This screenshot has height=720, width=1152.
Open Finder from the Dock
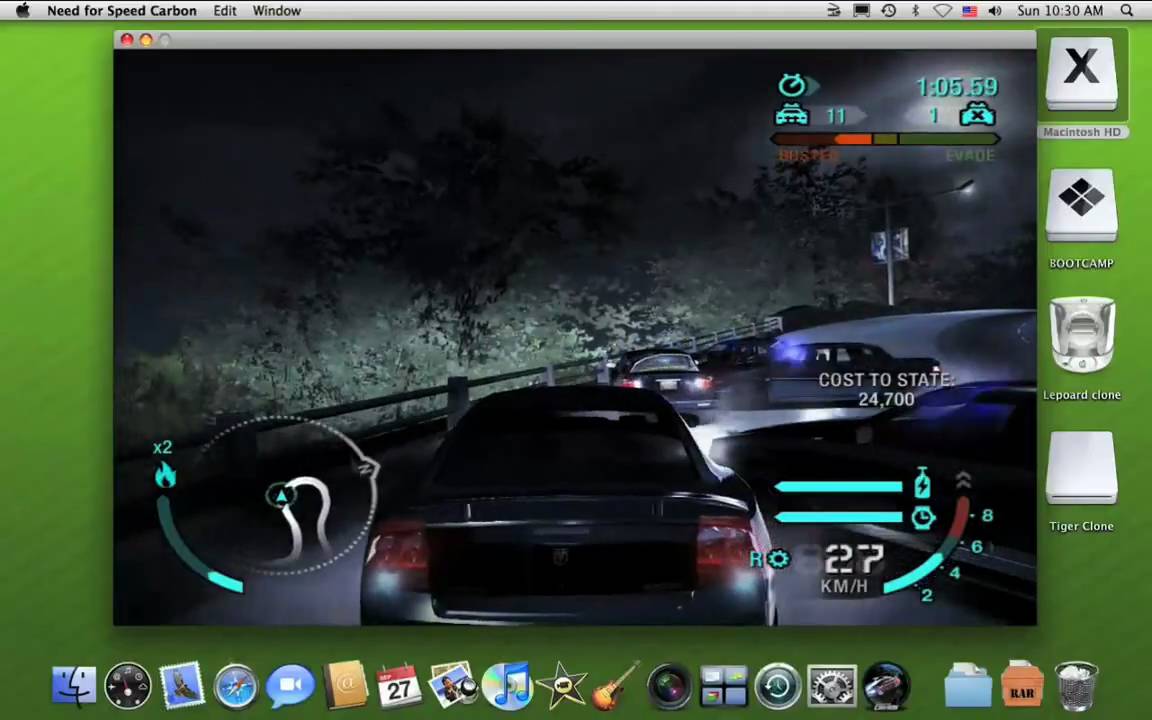74,685
